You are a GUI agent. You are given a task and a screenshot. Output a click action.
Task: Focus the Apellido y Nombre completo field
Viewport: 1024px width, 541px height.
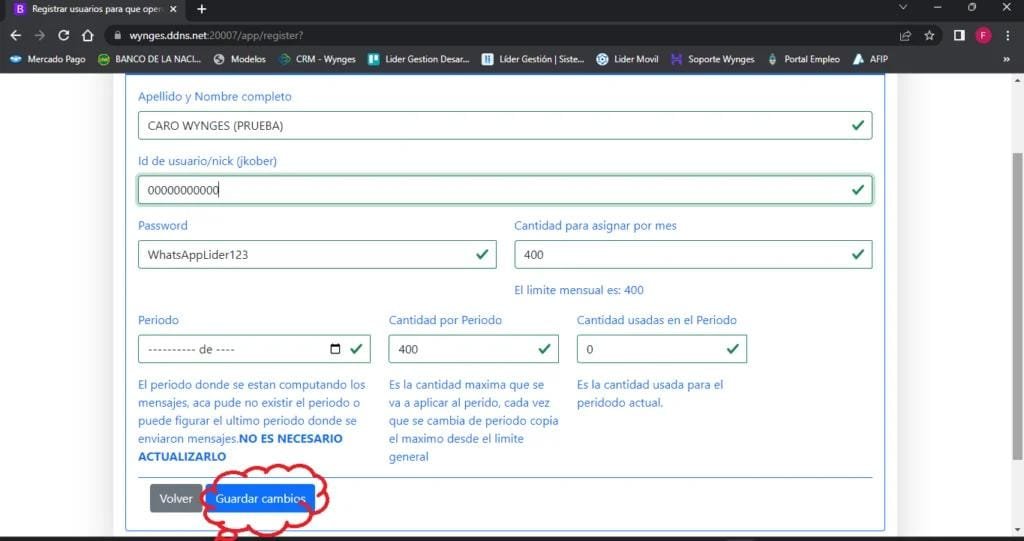490,125
